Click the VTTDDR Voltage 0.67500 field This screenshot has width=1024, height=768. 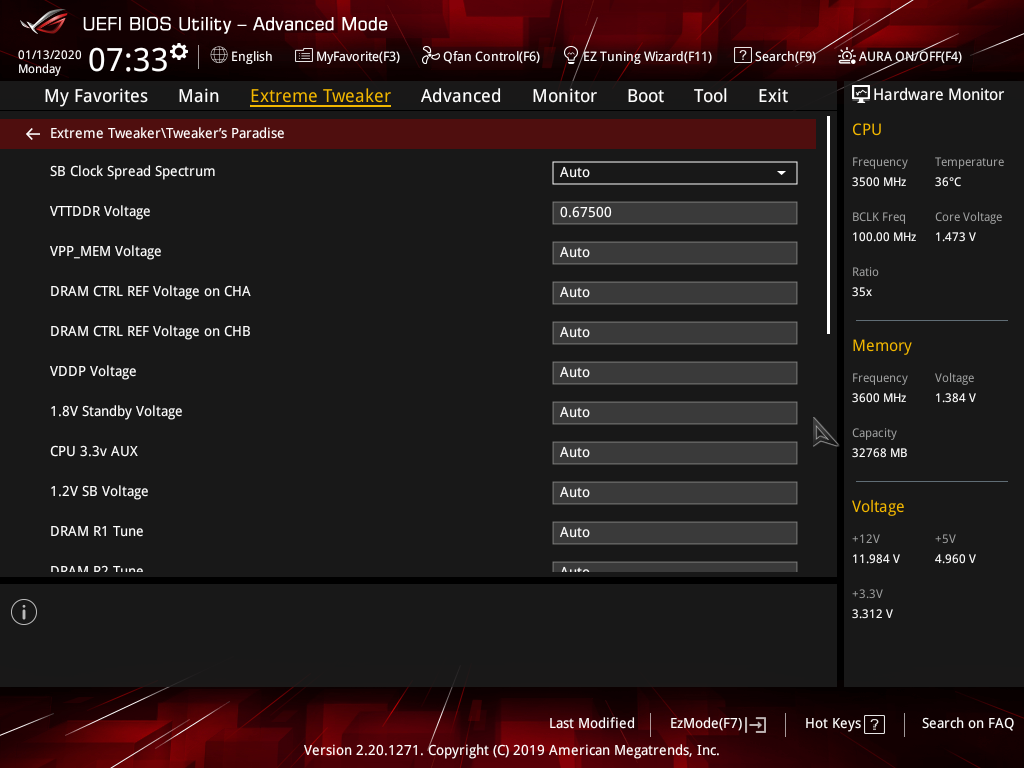click(675, 213)
